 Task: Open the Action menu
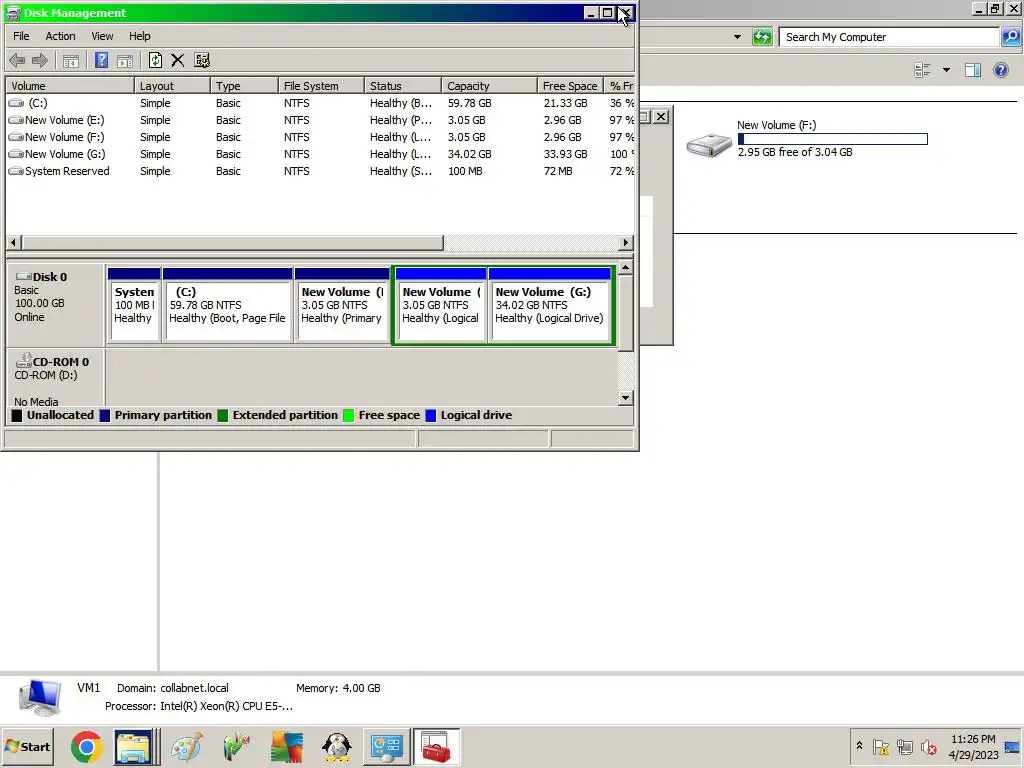click(60, 37)
